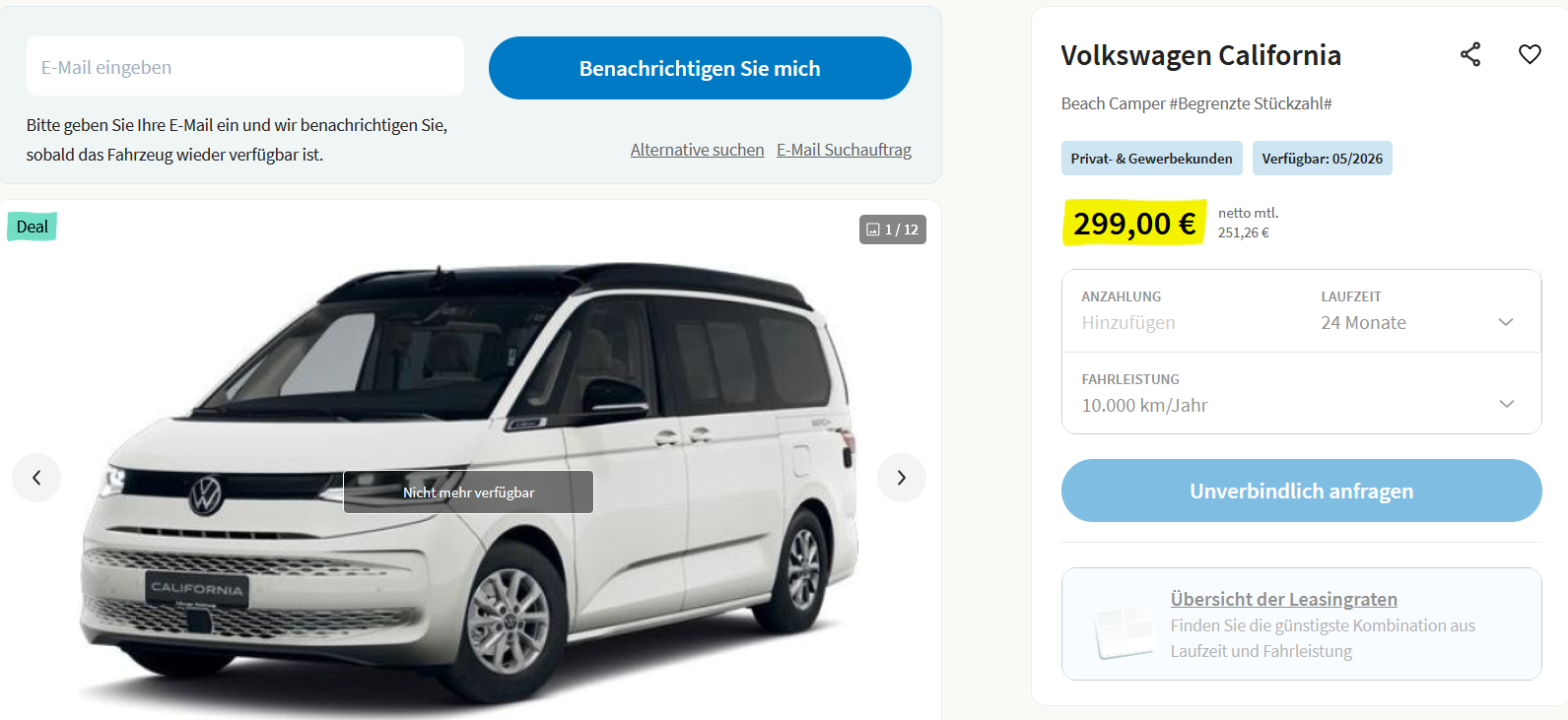Expand the Laufzeit 24 Monate dropdown

(1419, 311)
